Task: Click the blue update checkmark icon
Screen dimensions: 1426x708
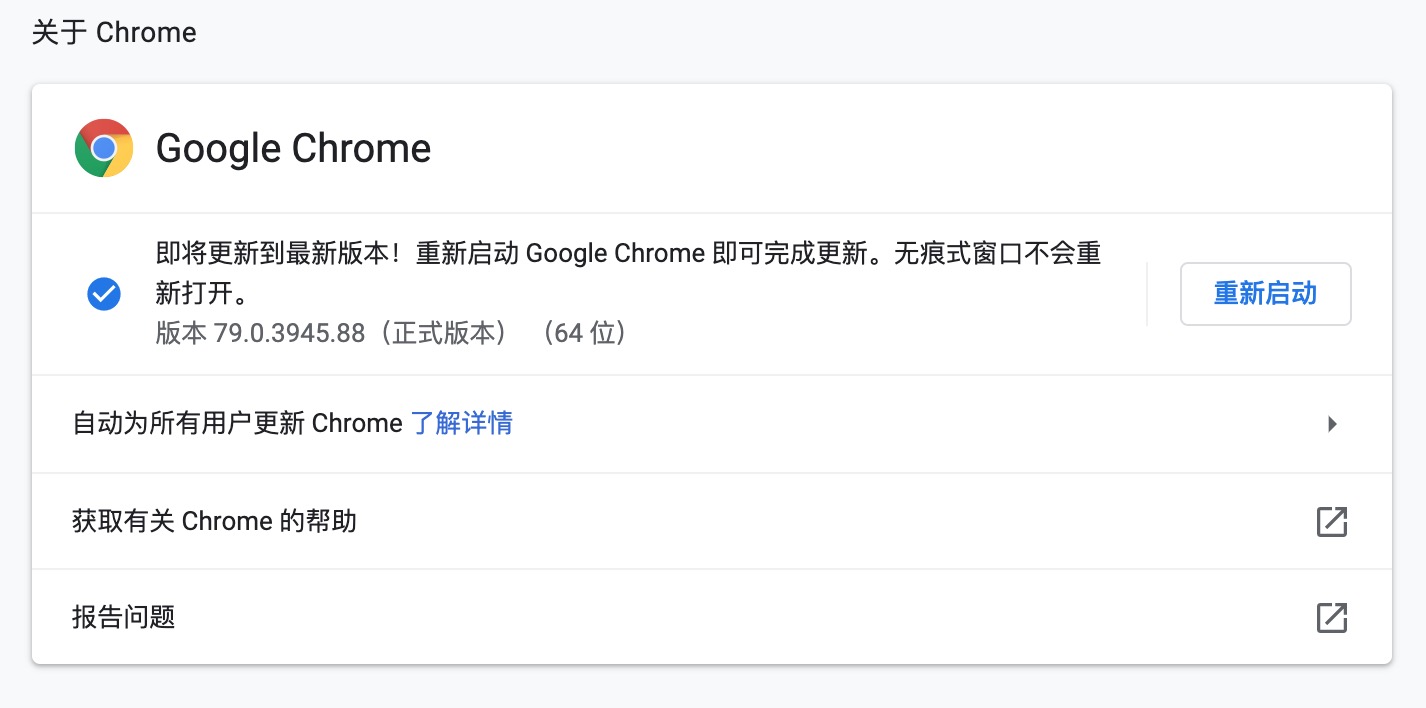Action: (104, 294)
